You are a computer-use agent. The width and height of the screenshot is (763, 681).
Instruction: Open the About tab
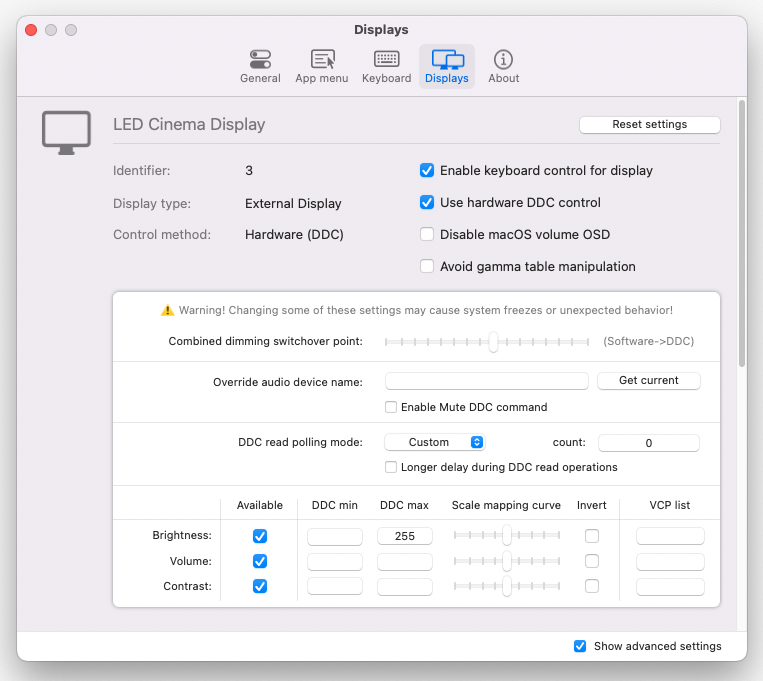click(x=504, y=67)
